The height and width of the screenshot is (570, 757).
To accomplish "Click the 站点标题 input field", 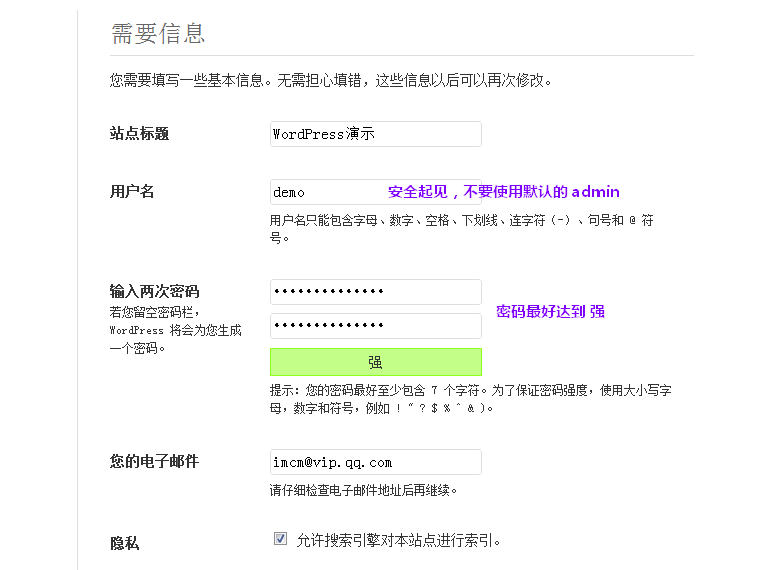I will tap(375, 134).
